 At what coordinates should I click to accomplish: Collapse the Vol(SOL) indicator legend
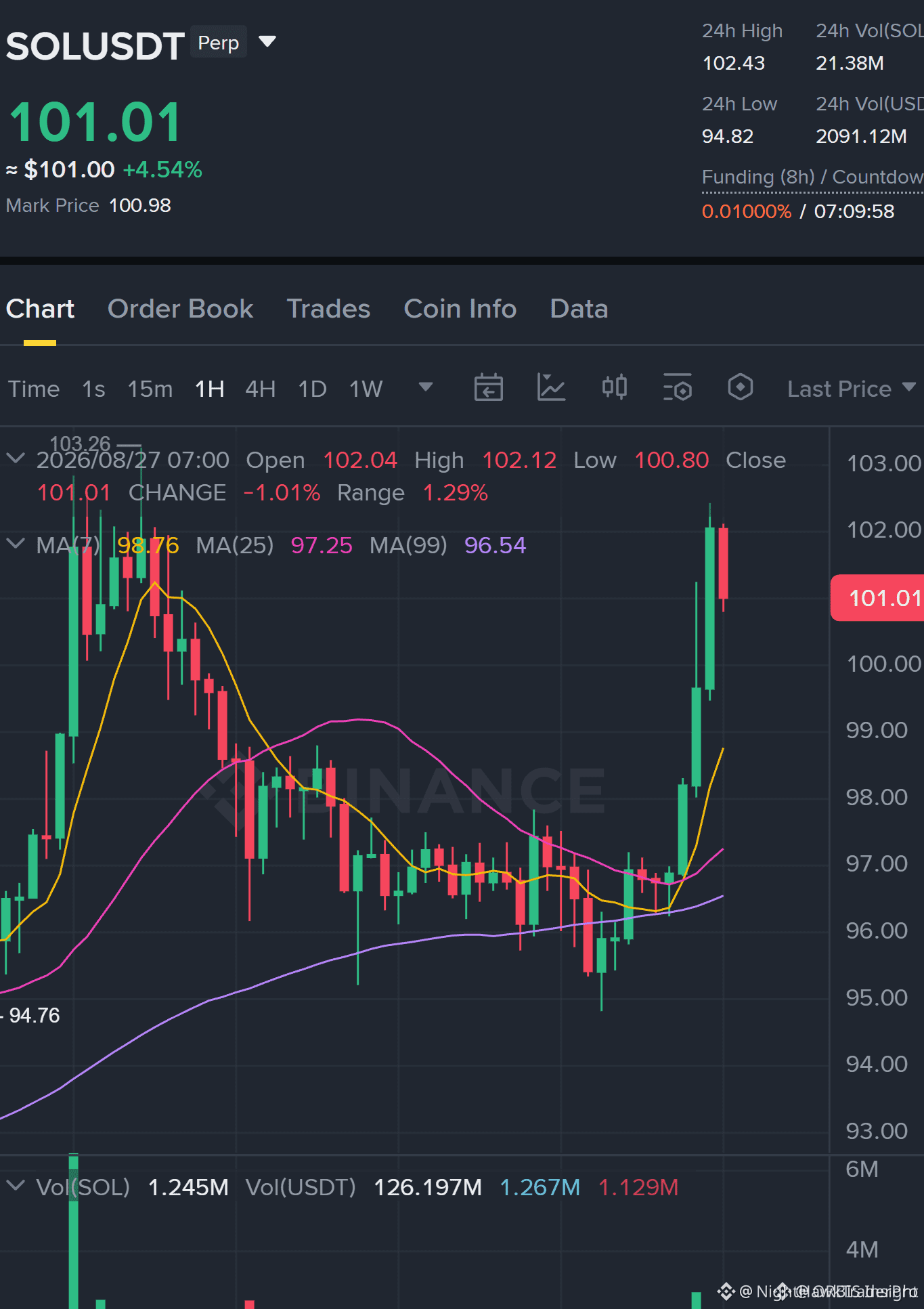[x=16, y=1186]
